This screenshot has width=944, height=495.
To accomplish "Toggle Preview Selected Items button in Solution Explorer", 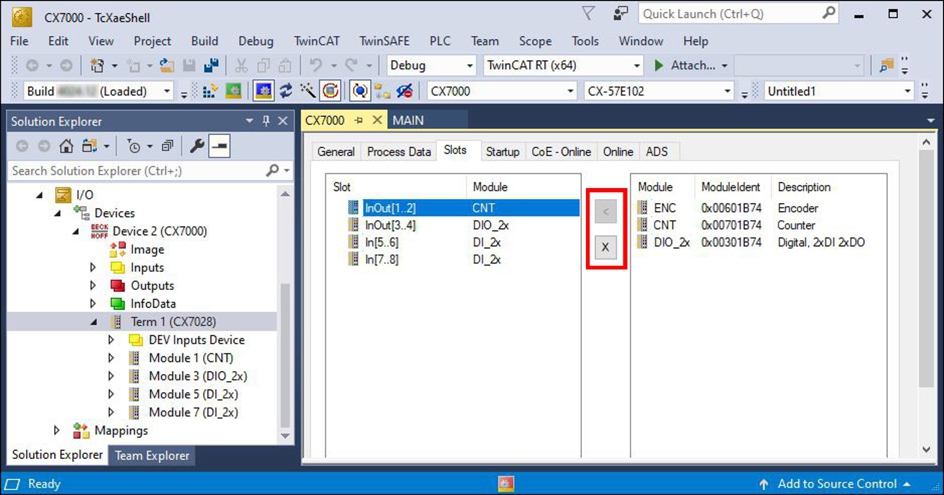I will pyautogui.click(x=219, y=146).
